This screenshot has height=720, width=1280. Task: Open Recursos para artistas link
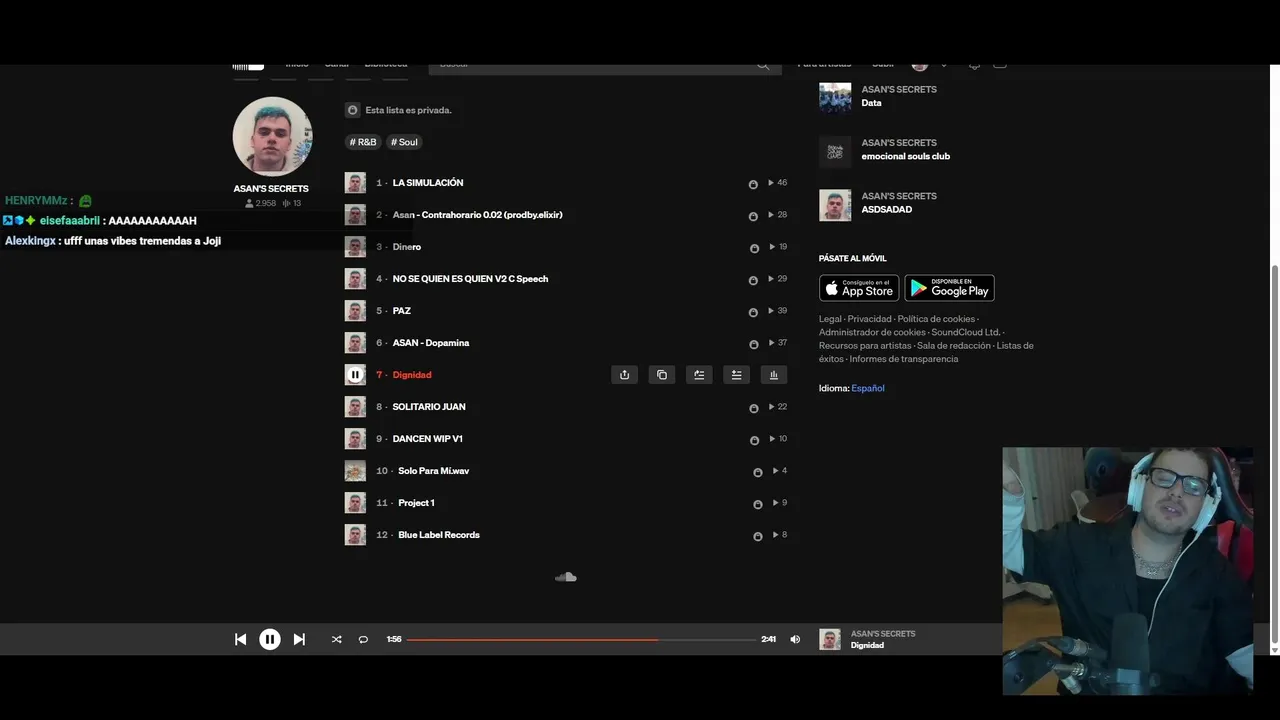(x=865, y=346)
